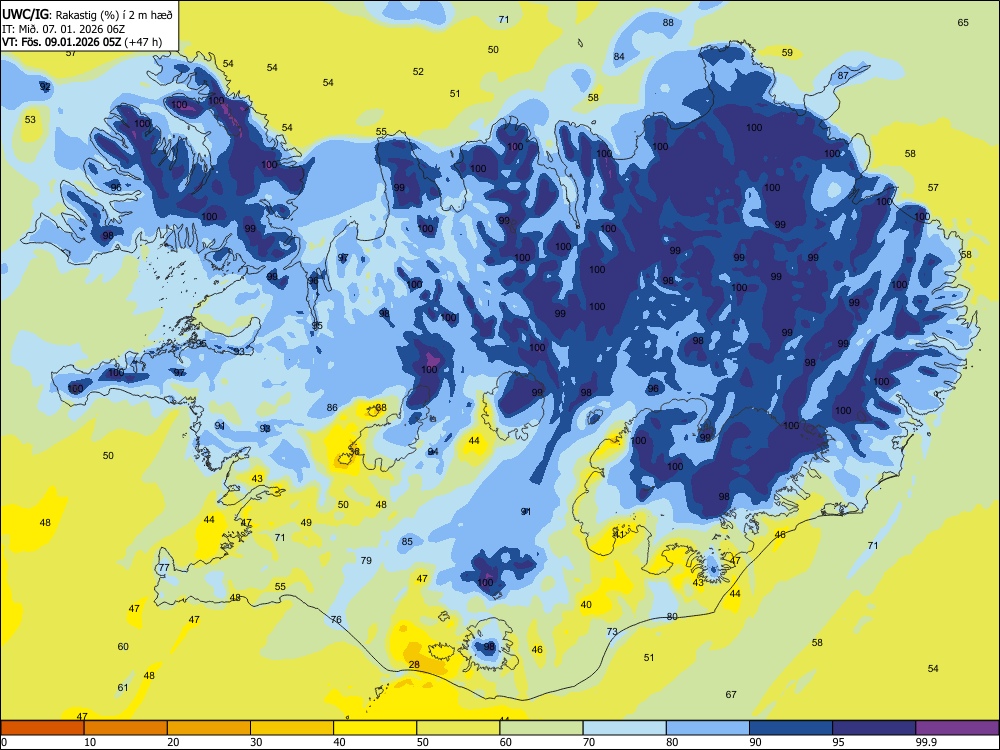Viewport: 1000px width, 750px height.
Task: Click the value '92' in the northwest
Action: pos(45,86)
